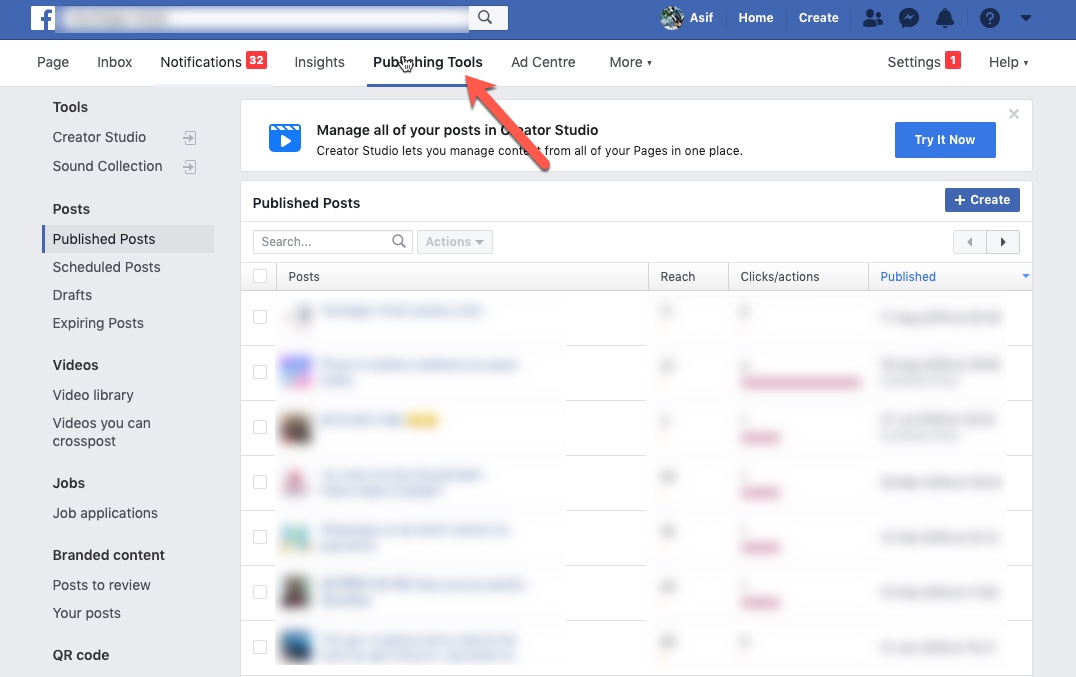The image size is (1076, 677).
Task: Open Asif's profile avatar
Action: (x=672, y=18)
